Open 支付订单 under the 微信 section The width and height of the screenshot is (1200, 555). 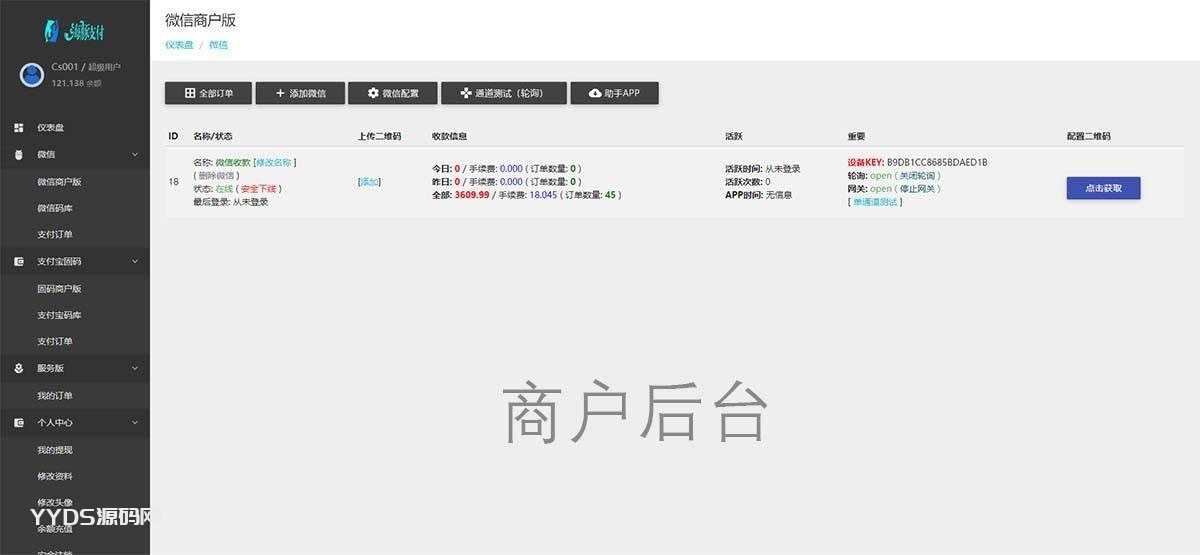(54, 234)
